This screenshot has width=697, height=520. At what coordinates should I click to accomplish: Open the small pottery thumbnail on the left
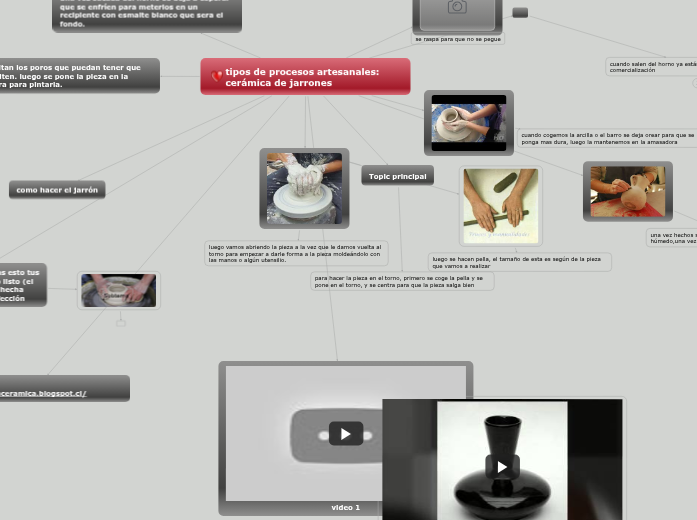coord(118,291)
